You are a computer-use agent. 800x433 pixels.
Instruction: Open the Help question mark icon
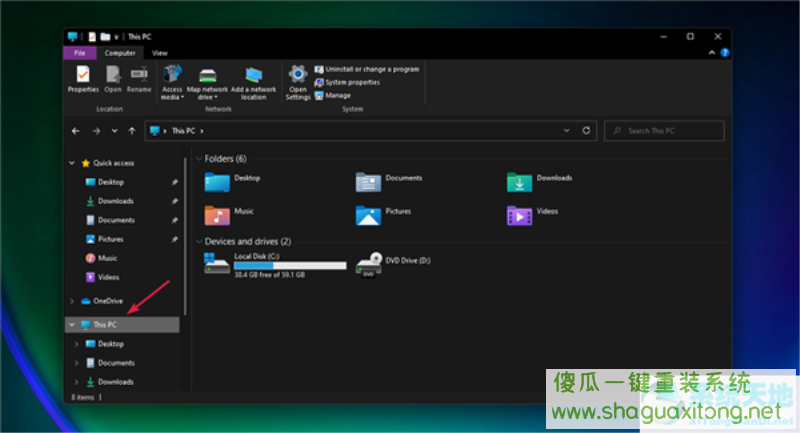pyautogui.click(x=724, y=53)
